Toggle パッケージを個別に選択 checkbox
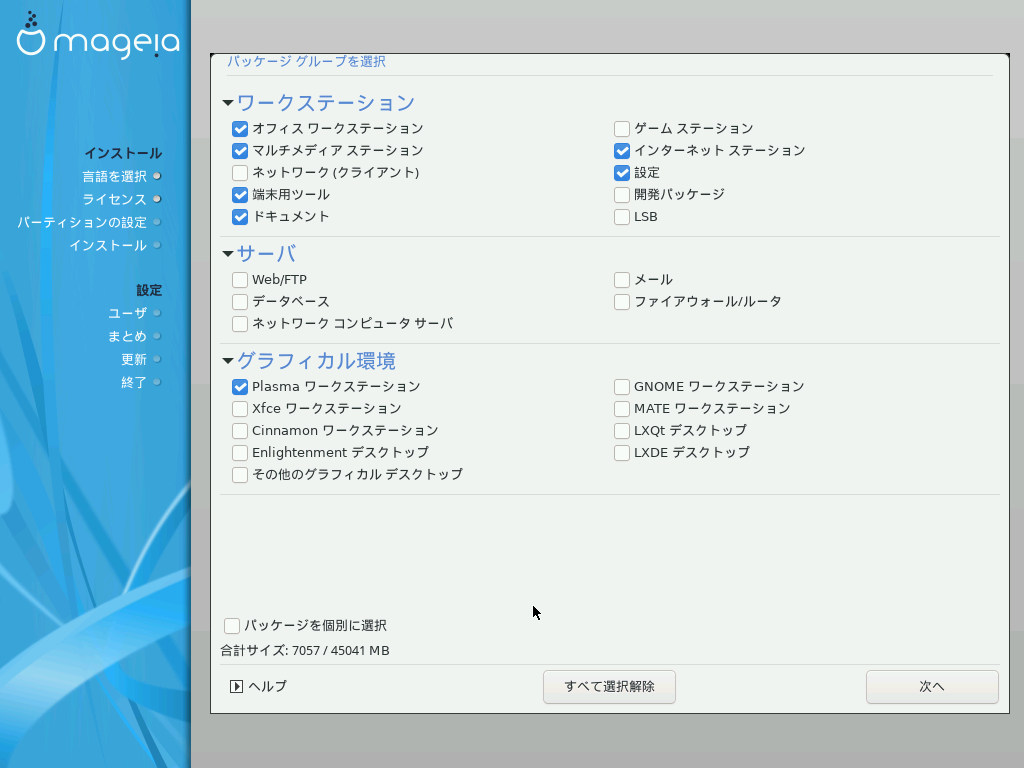The height and width of the screenshot is (768, 1024). [232, 626]
